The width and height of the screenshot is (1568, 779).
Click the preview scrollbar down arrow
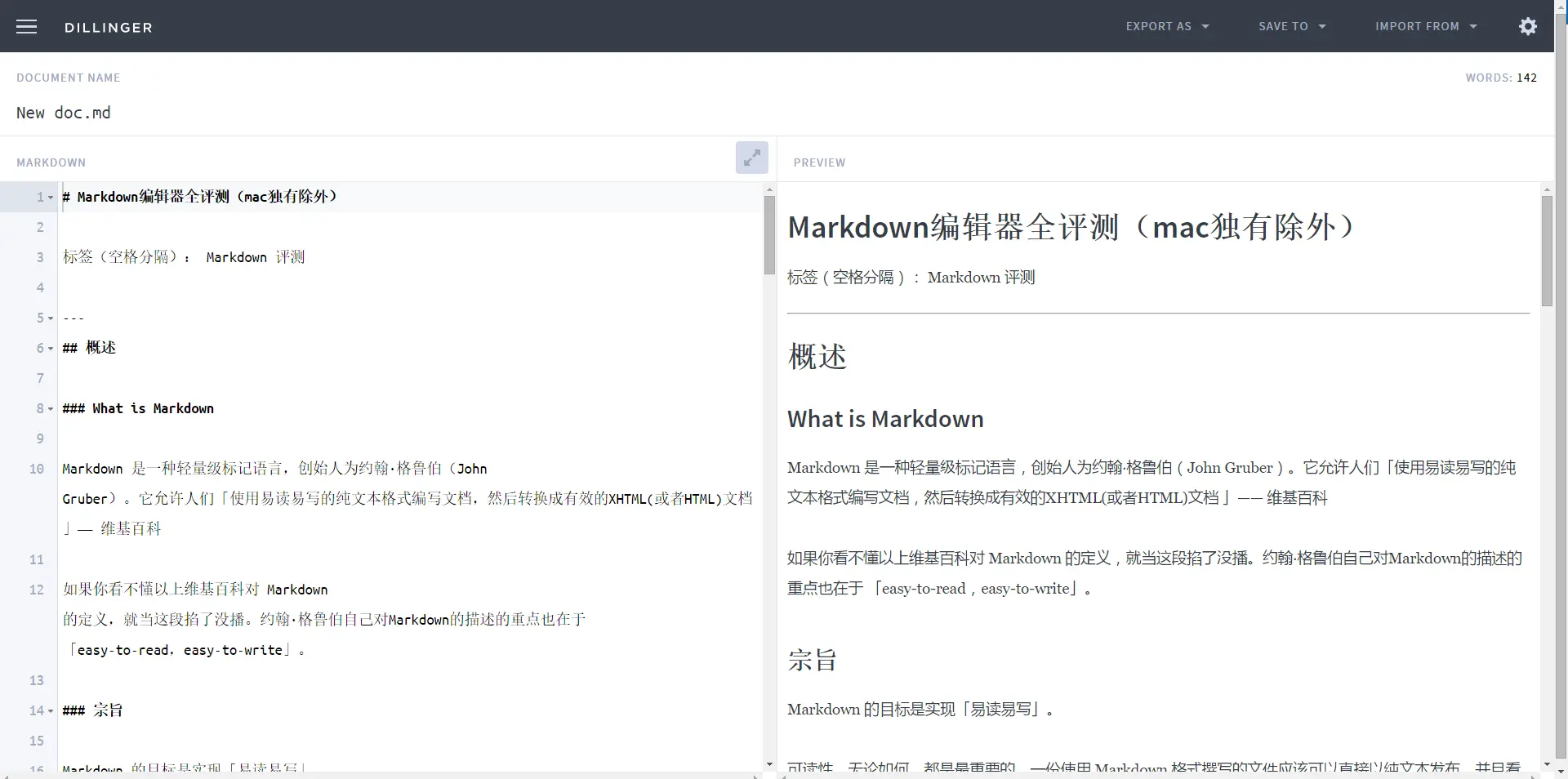click(1547, 765)
